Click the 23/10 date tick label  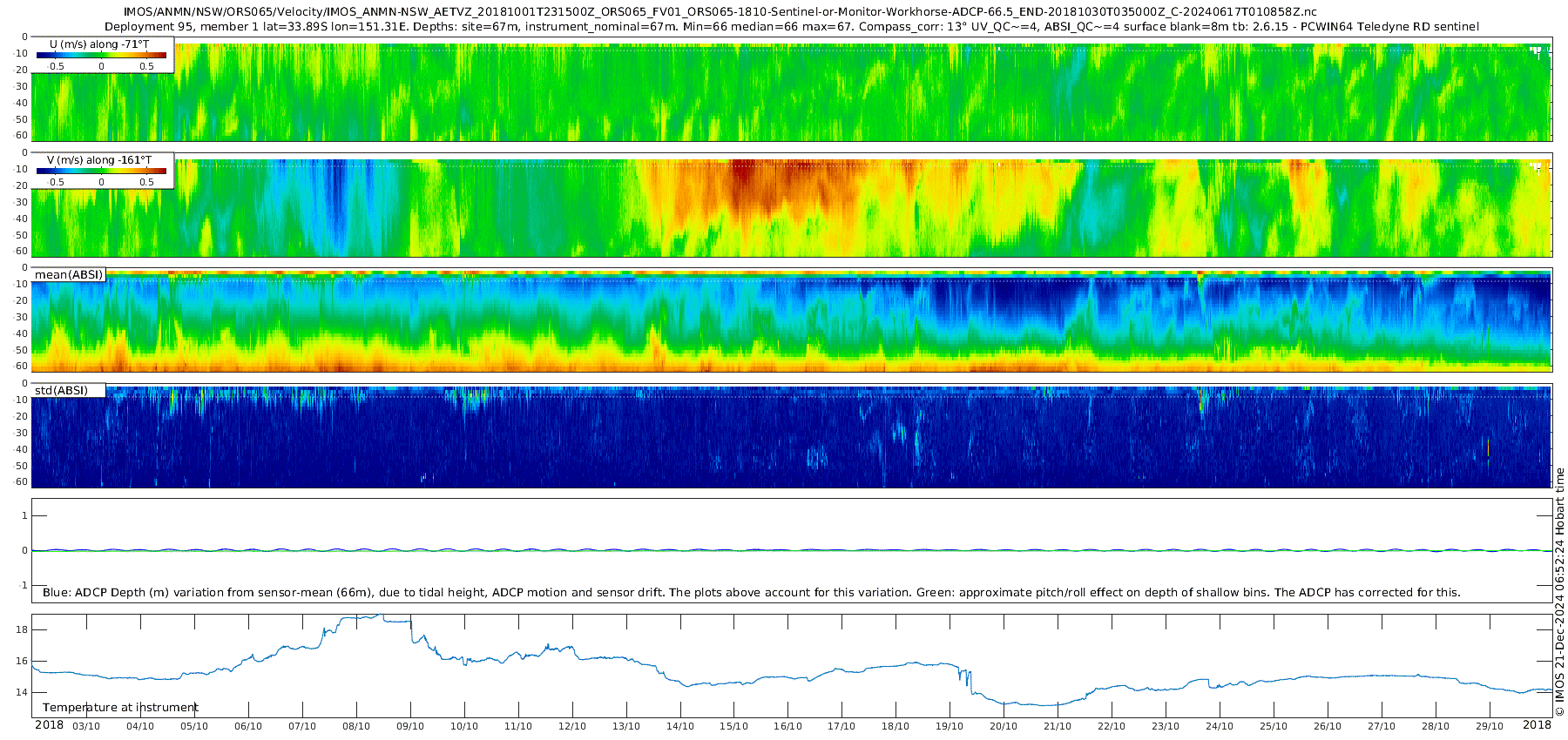pos(1166,726)
